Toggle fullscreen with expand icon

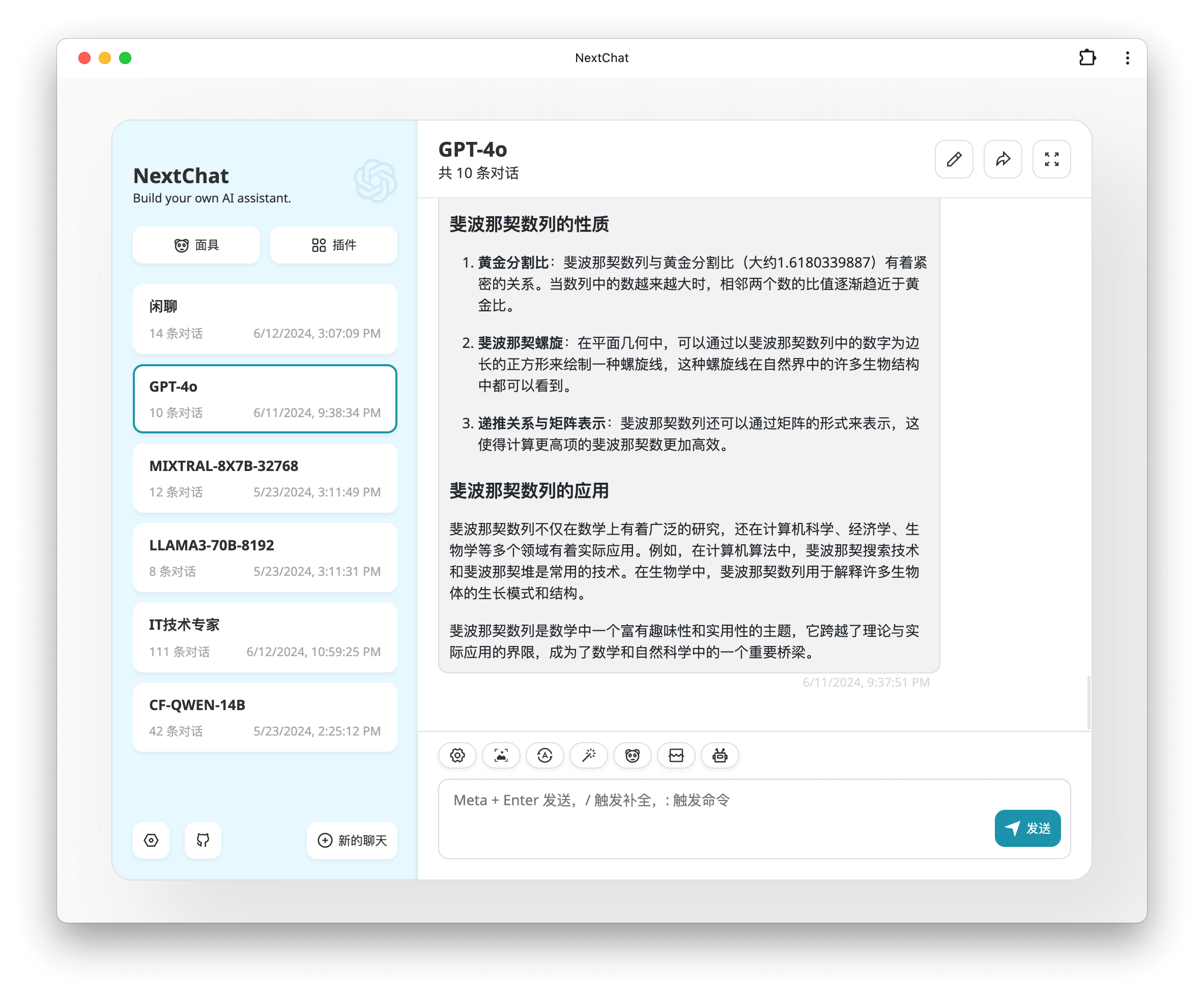1051,159
